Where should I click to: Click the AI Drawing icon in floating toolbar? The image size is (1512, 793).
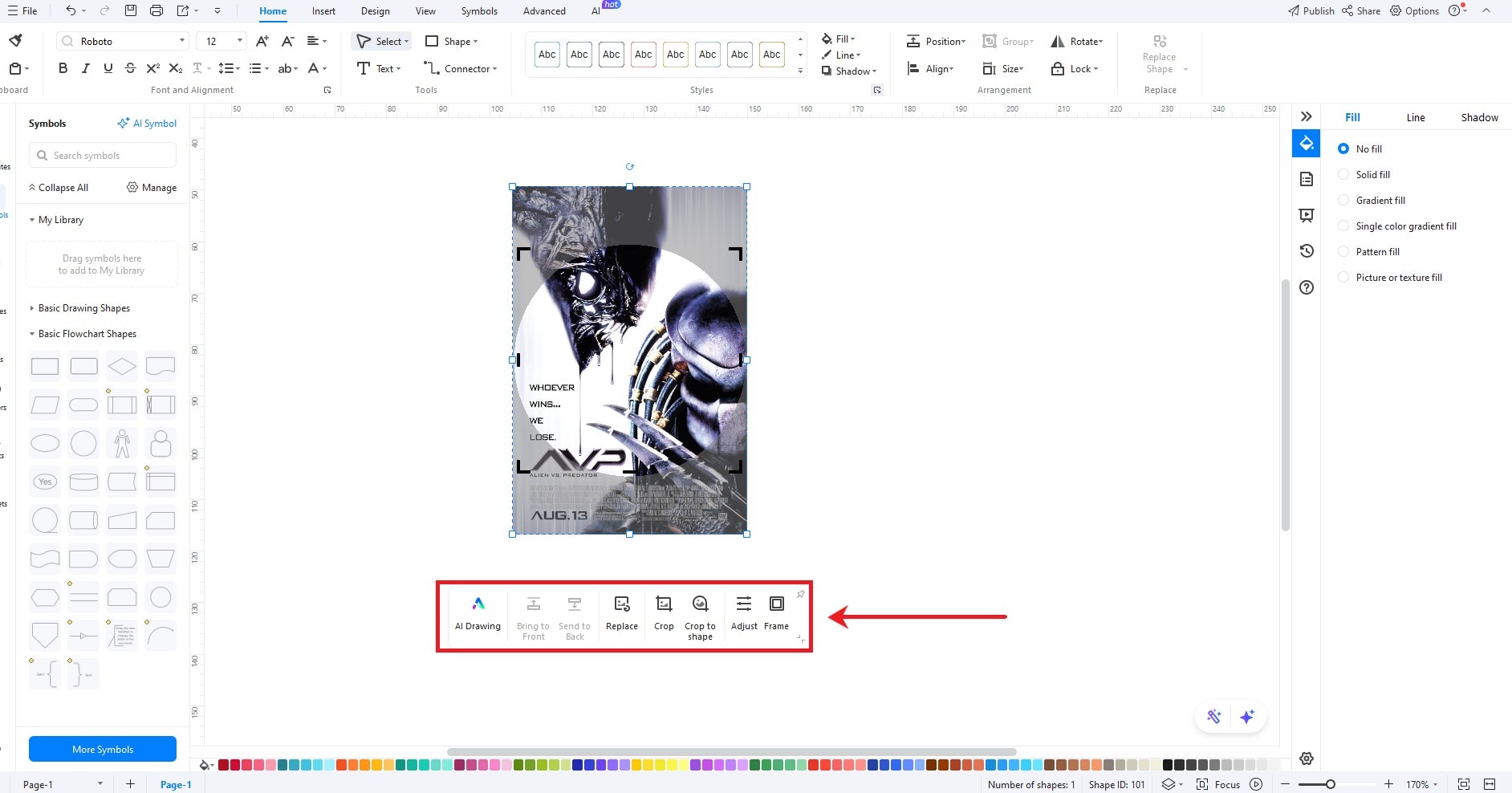click(x=478, y=604)
